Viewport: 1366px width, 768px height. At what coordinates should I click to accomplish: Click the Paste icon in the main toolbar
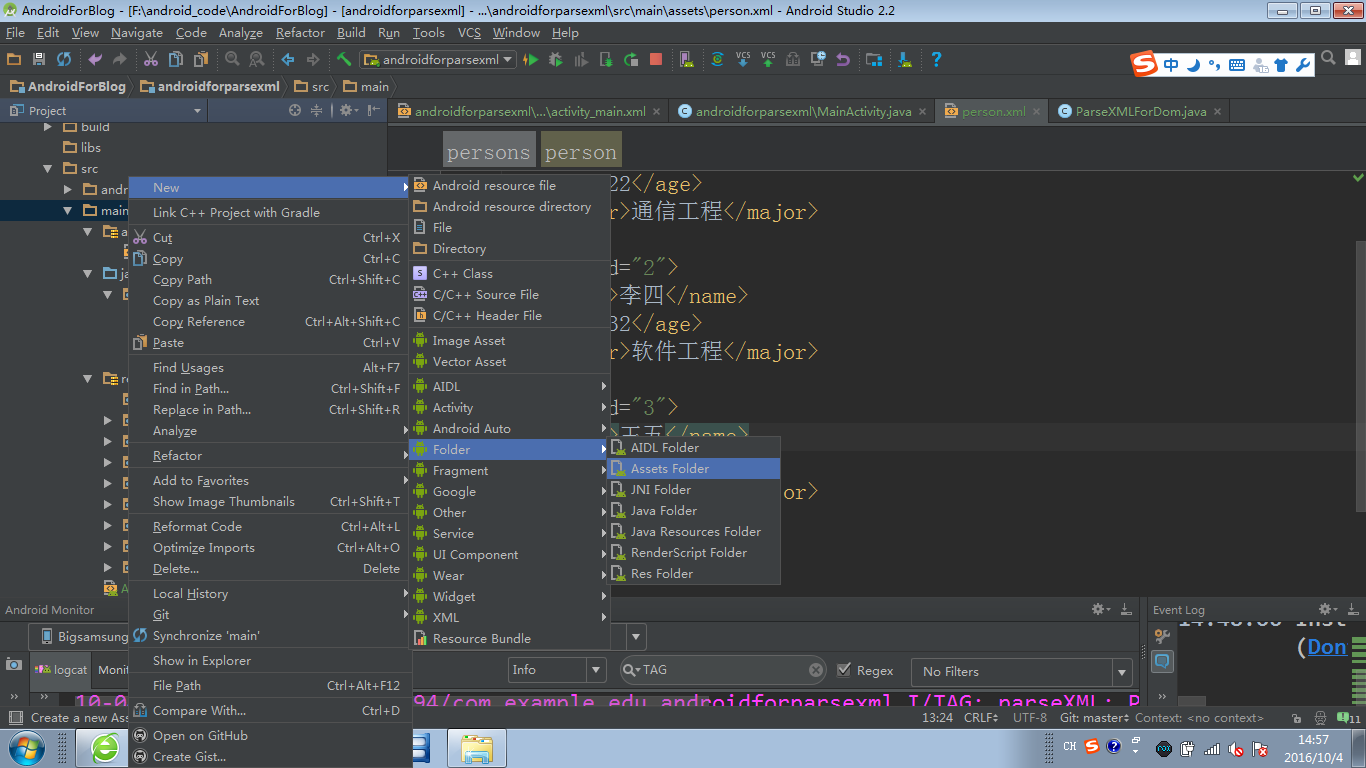pos(201,59)
